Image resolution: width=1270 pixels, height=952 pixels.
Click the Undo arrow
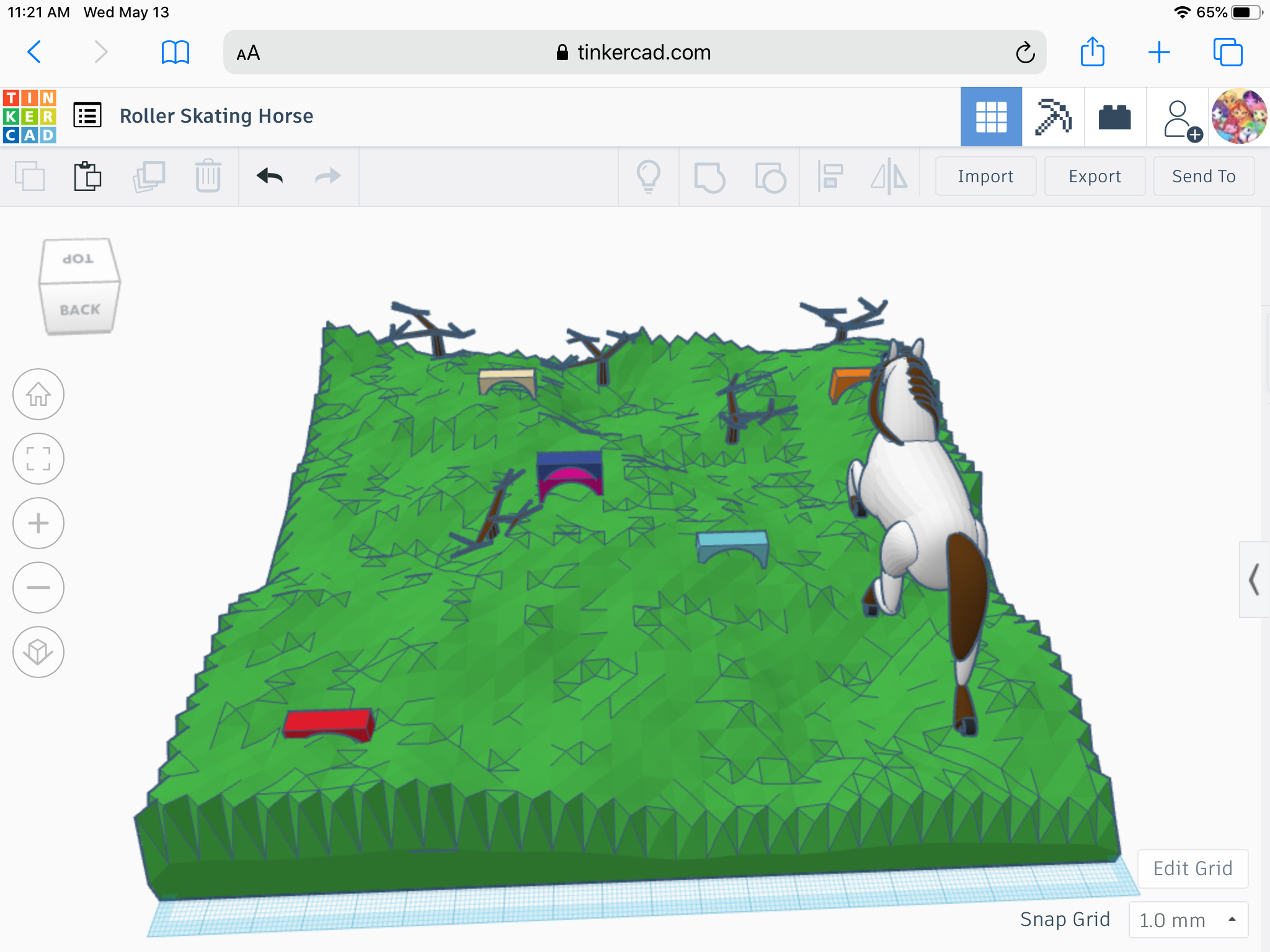tap(270, 177)
